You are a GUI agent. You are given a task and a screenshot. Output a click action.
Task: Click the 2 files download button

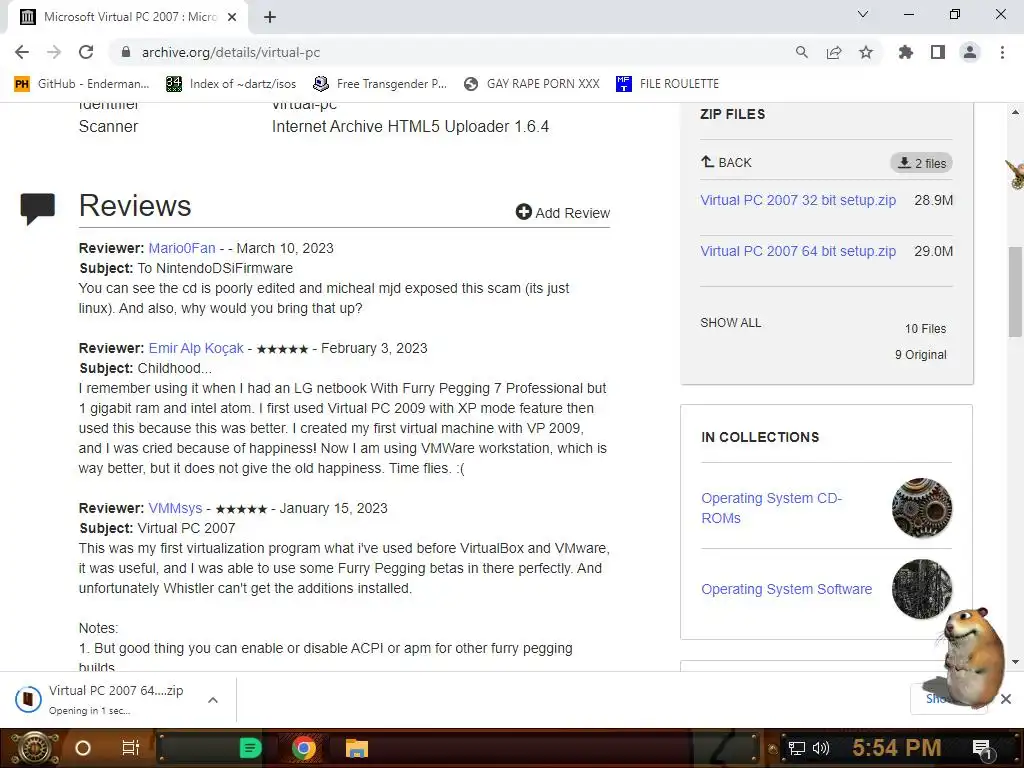point(921,163)
